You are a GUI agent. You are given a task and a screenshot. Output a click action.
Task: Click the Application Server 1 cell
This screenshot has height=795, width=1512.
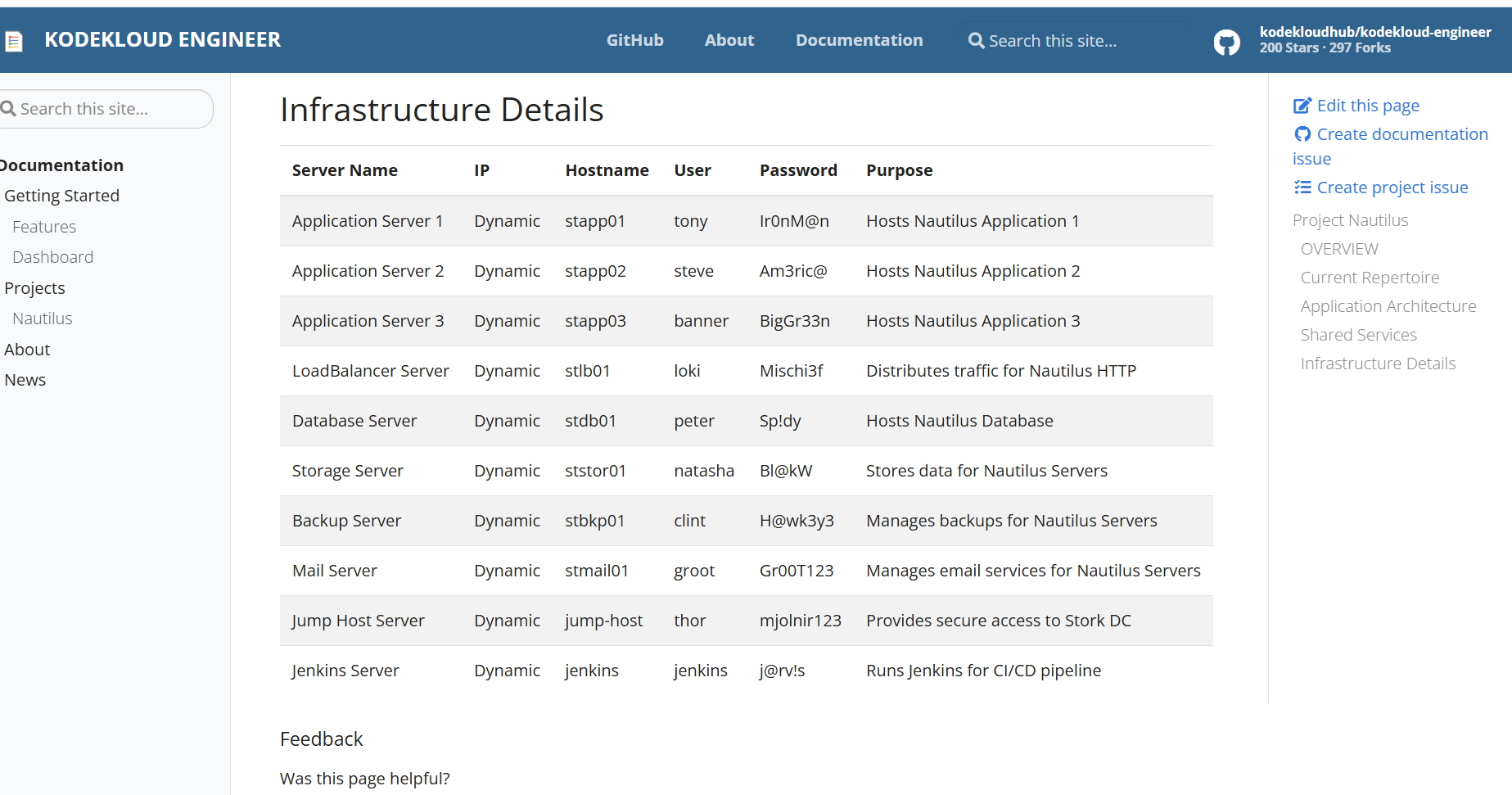368,221
